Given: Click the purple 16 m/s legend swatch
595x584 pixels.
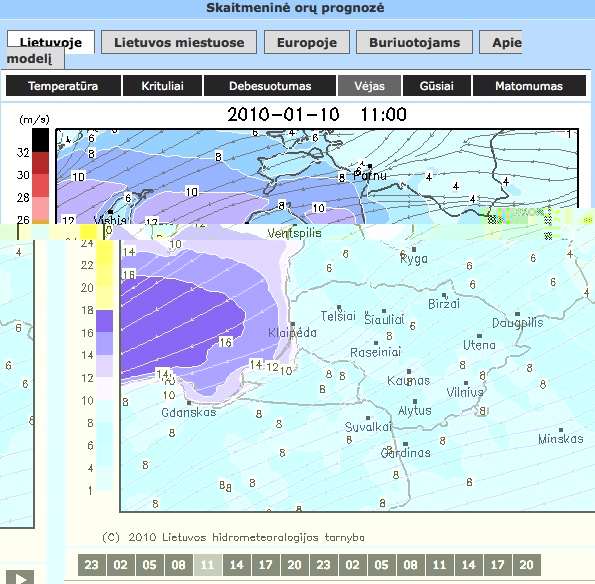Looking at the screenshot, I should click(x=104, y=321).
